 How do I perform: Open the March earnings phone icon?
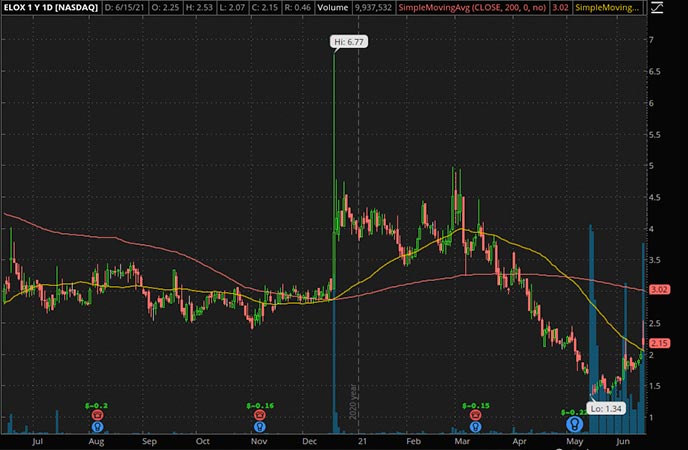[475, 415]
